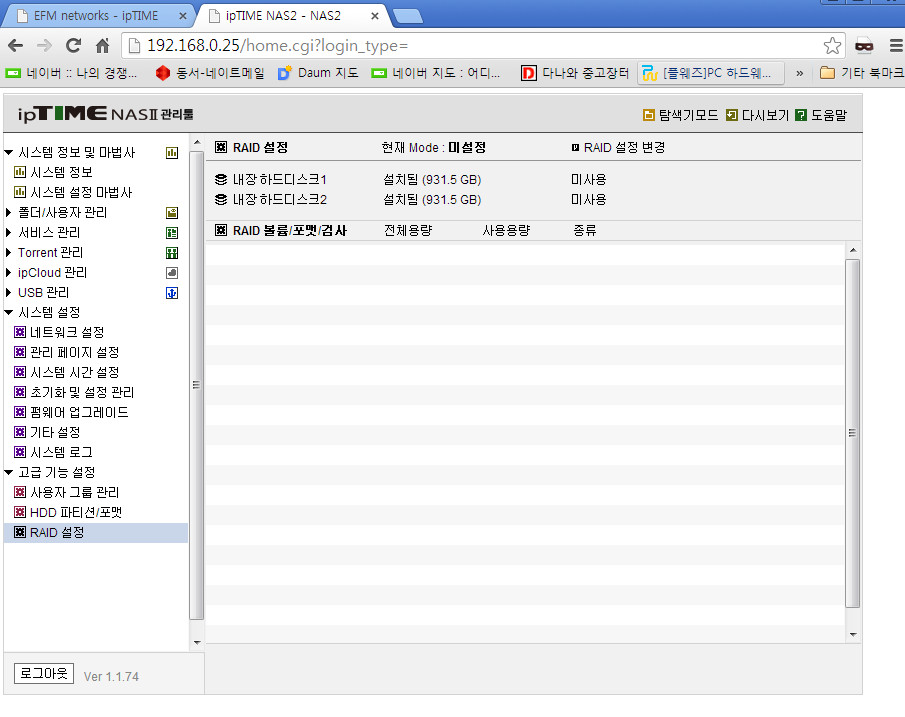The height and width of the screenshot is (717, 905).
Task: Expand the 서비스 관리 section
Action: [9, 233]
